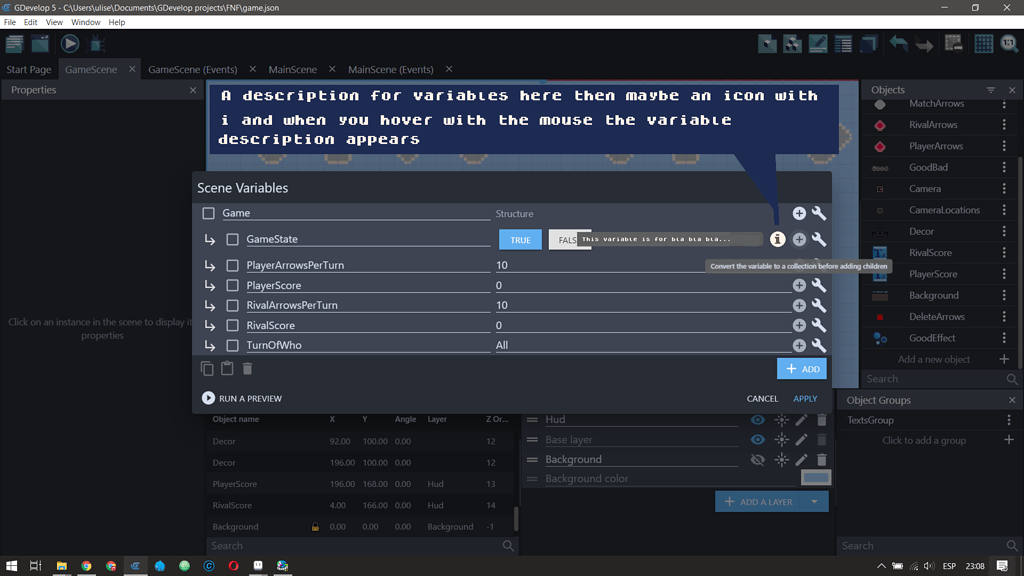This screenshot has height=576, width=1024.
Task: Click the Background color swatch
Action: (x=815, y=478)
